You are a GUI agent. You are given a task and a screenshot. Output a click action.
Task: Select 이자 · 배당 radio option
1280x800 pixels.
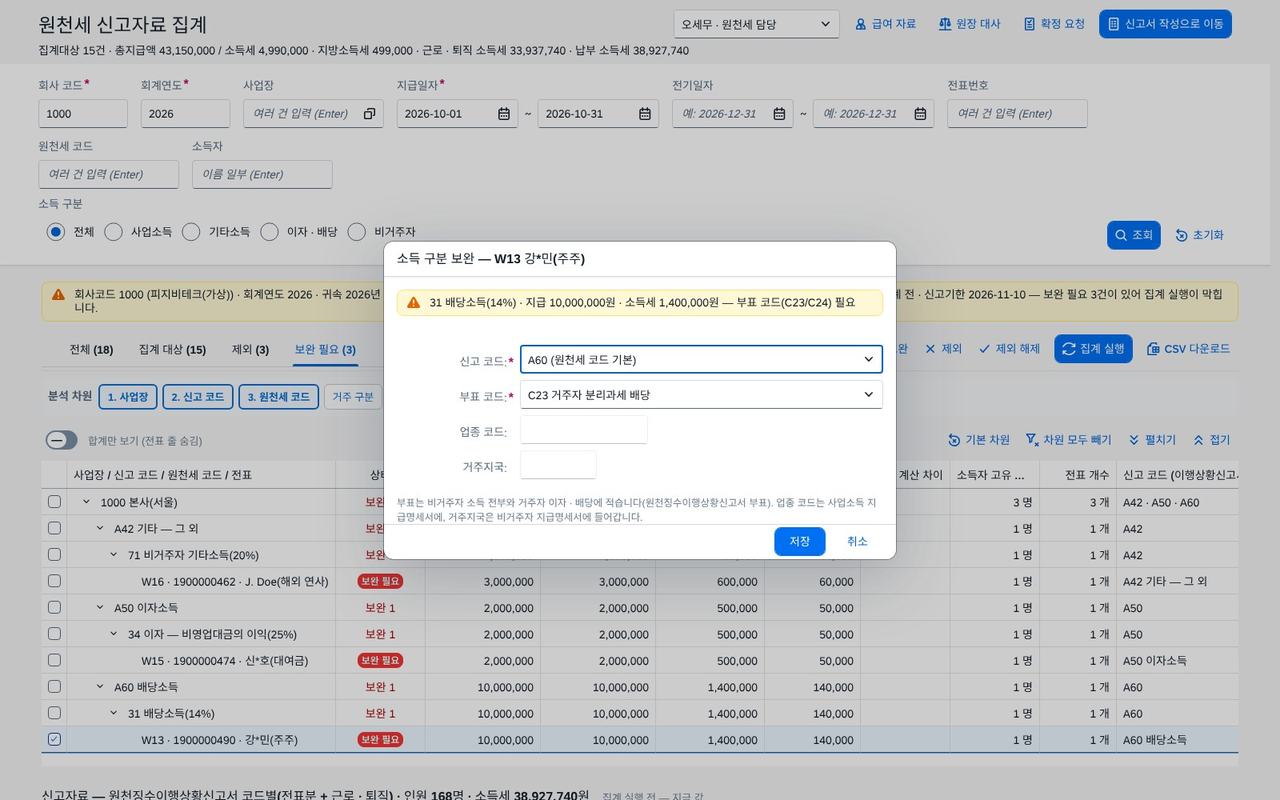pyautogui.click(x=269, y=232)
